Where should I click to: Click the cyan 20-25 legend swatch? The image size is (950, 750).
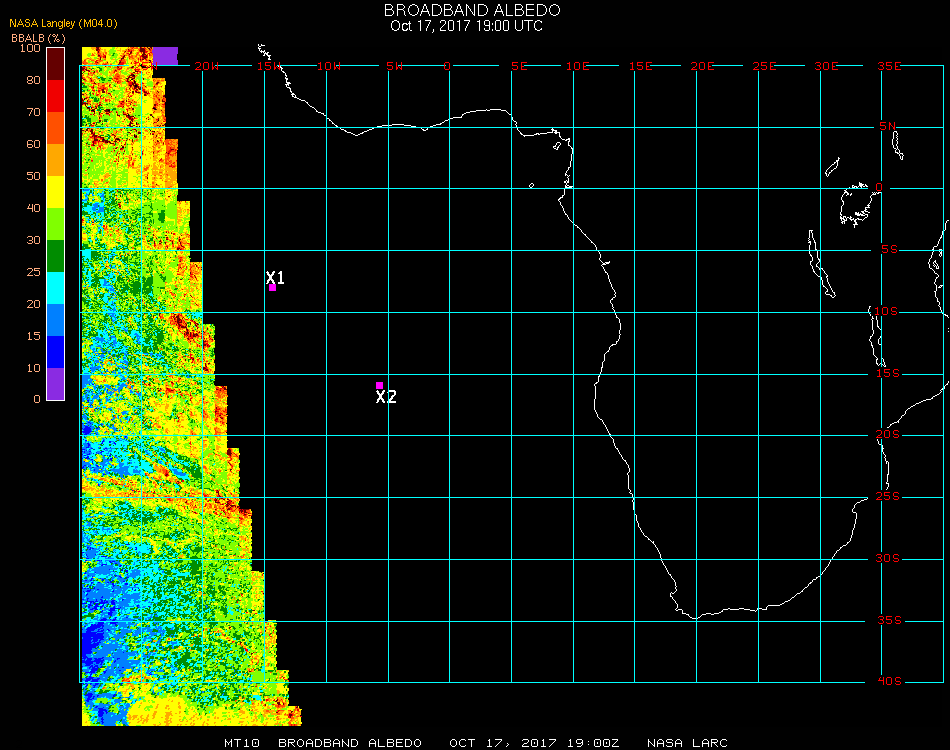pyautogui.click(x=56, y=288)
